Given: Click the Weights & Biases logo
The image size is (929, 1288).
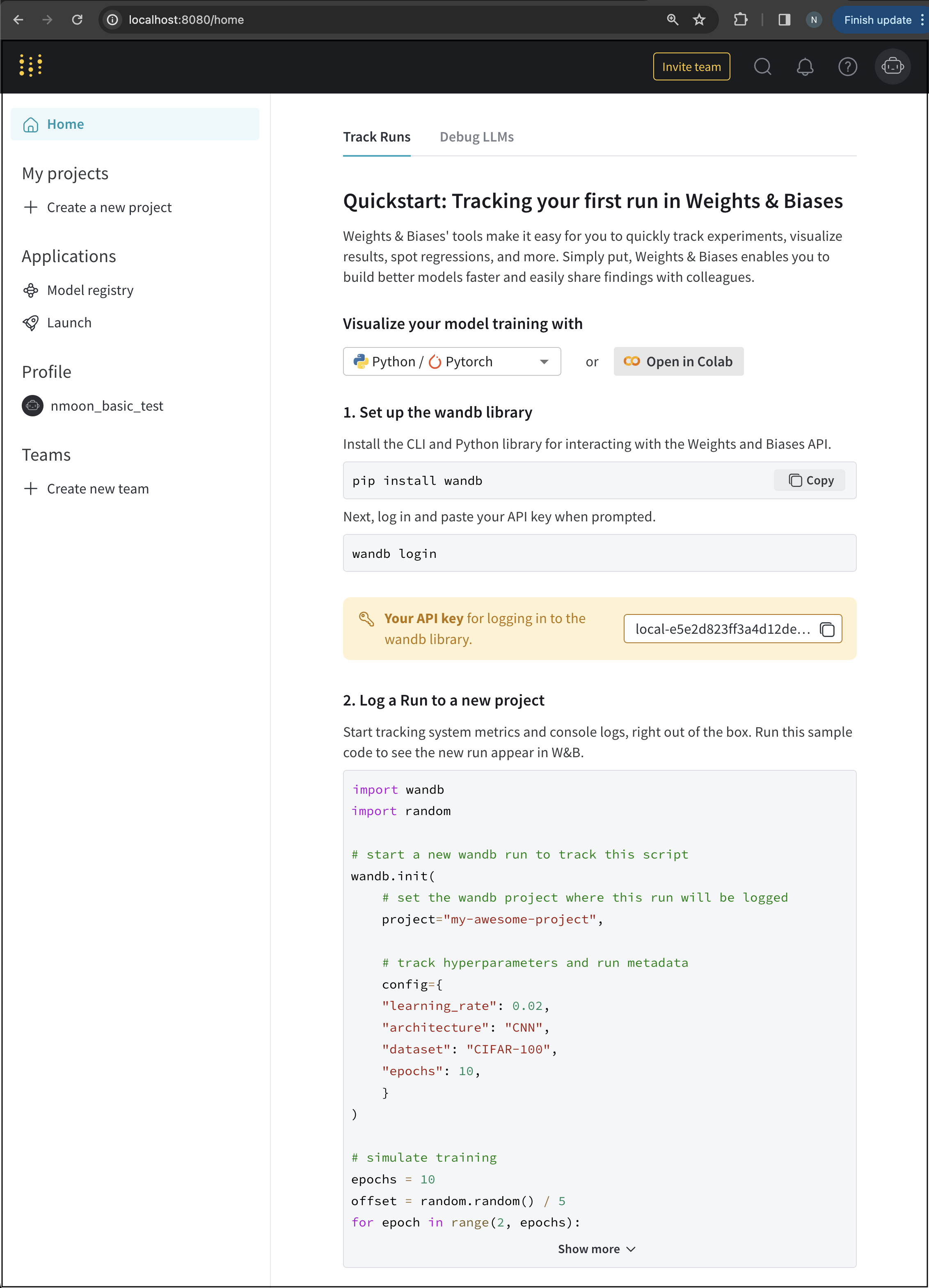Looking at the screenshot, I should 31,66.
